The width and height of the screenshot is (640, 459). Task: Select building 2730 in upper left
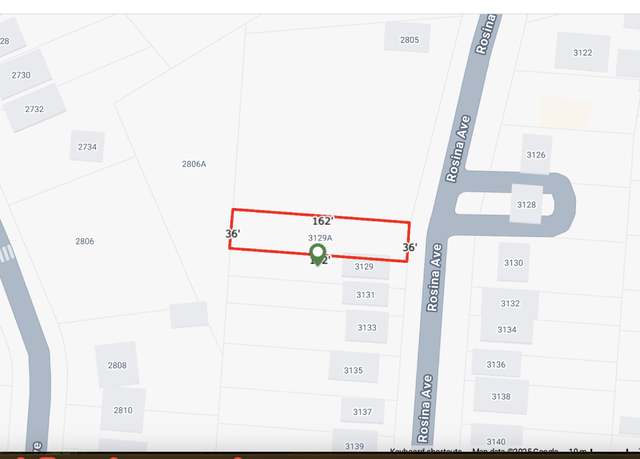pyautogui.click(x=22, y=74)
